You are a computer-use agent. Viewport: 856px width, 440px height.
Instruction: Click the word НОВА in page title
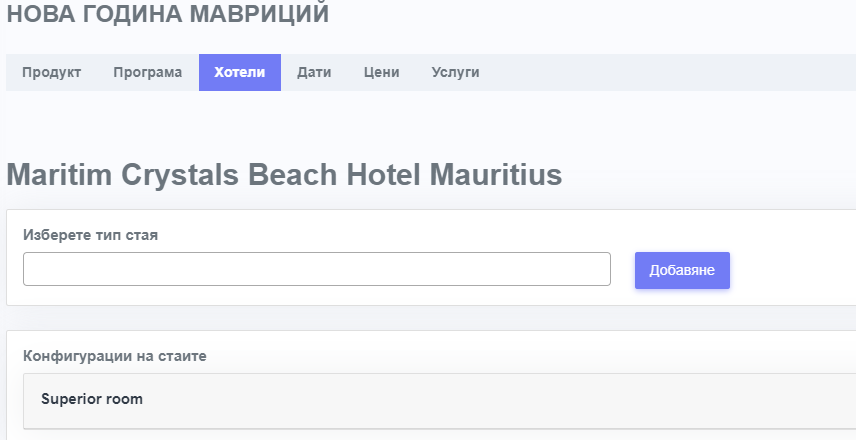(x=39, y=15)
